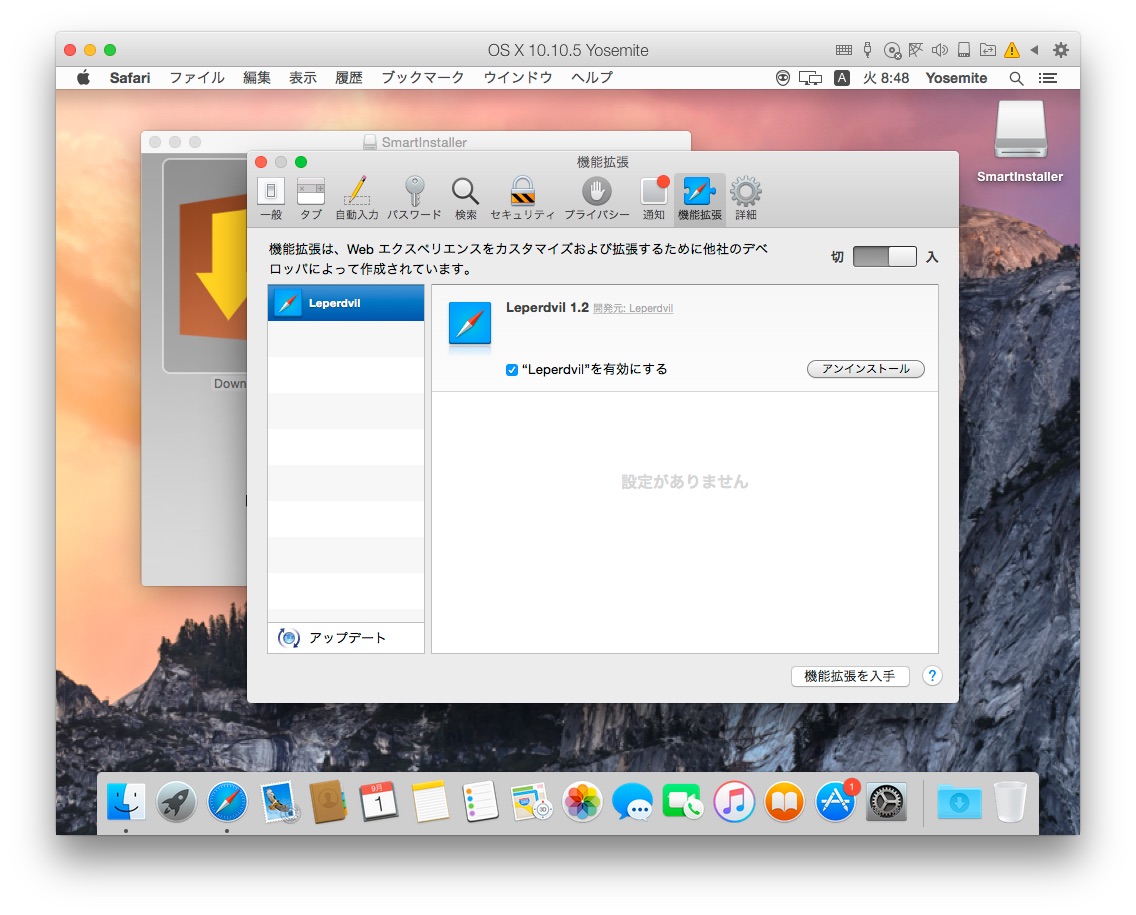Click the アップデート row

[x=346, y=638]
